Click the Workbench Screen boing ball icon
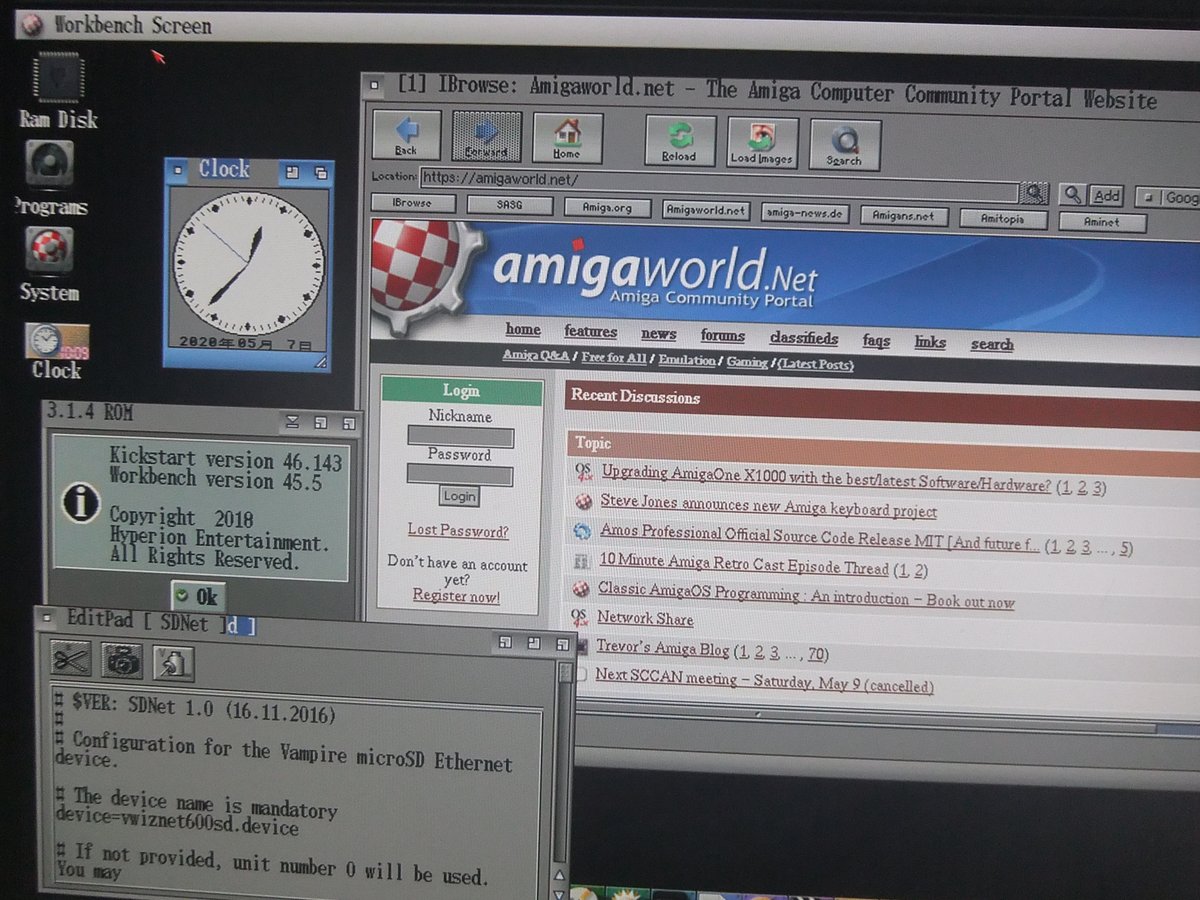This screenshot has height=900, width=1200. (x=32, y=24)
